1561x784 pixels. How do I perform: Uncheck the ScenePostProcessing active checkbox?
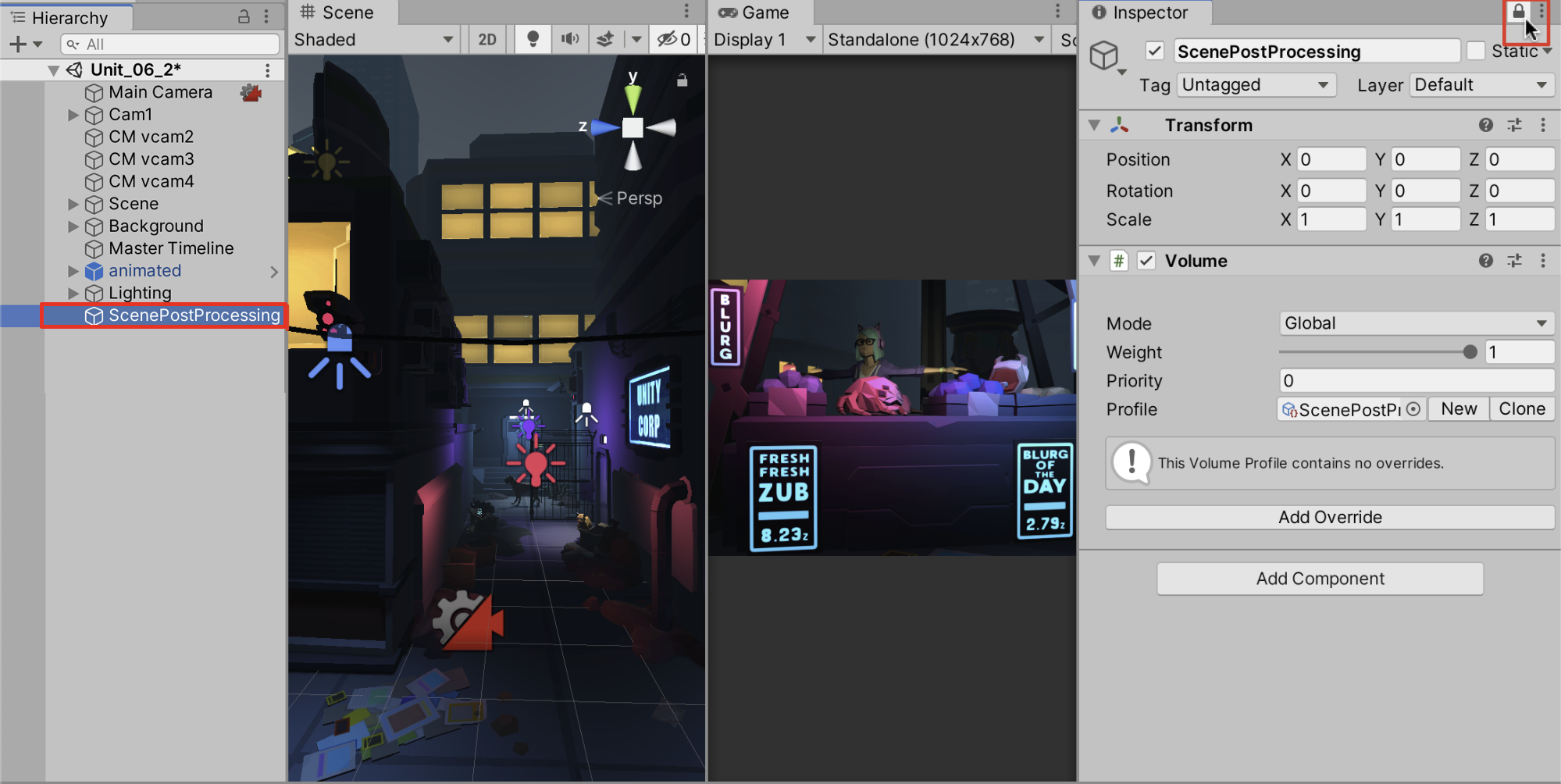click(x=1154, y=52)
